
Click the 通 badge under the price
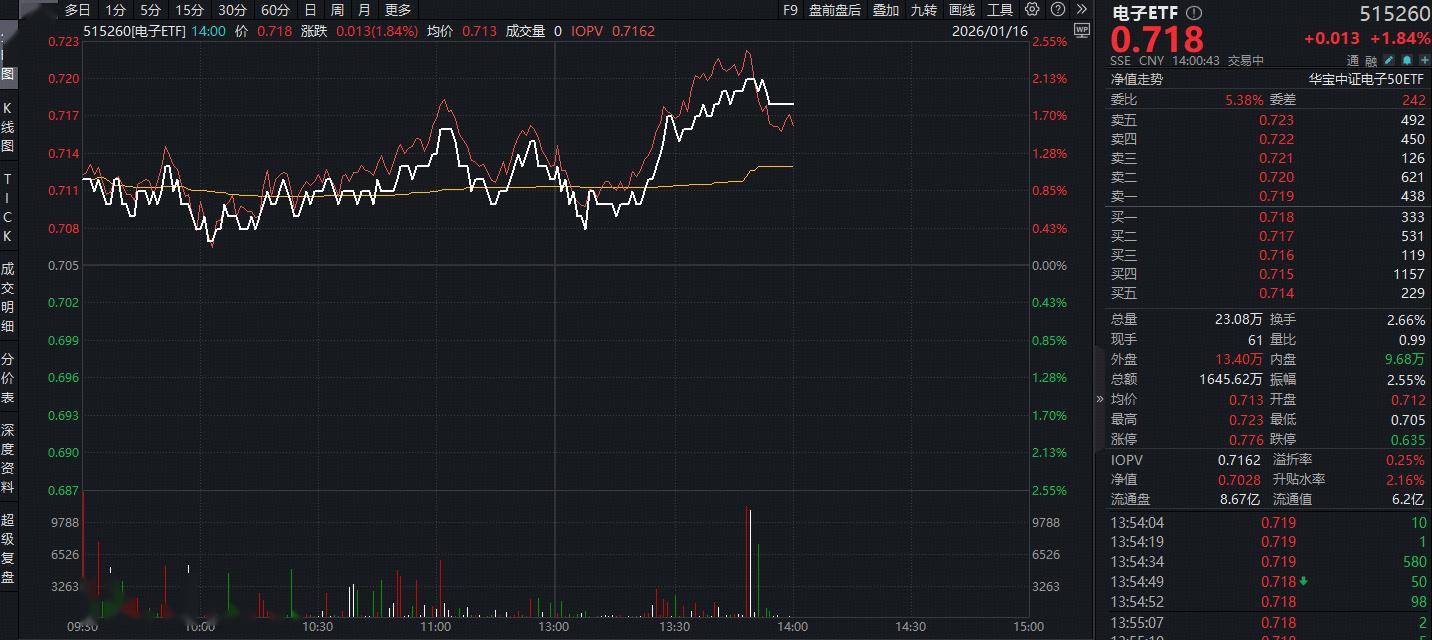pyautogui.click(x=1355, y=60)
